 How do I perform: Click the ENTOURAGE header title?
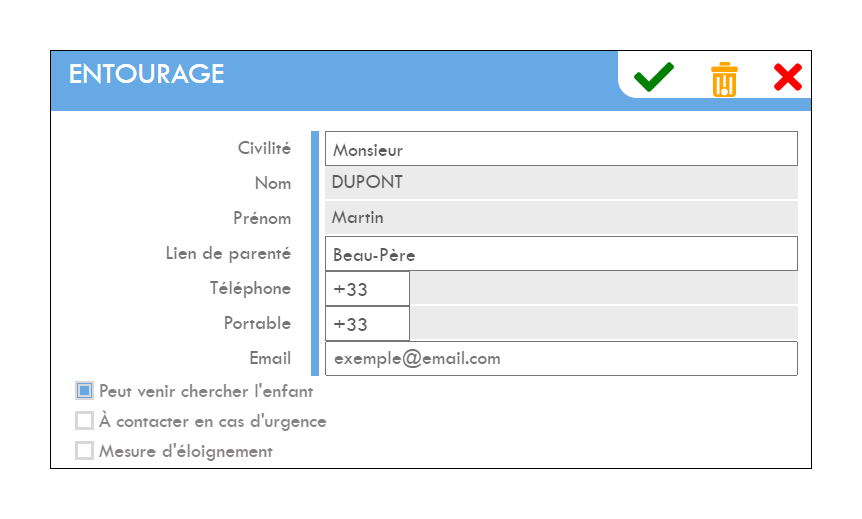coord(146,74)
